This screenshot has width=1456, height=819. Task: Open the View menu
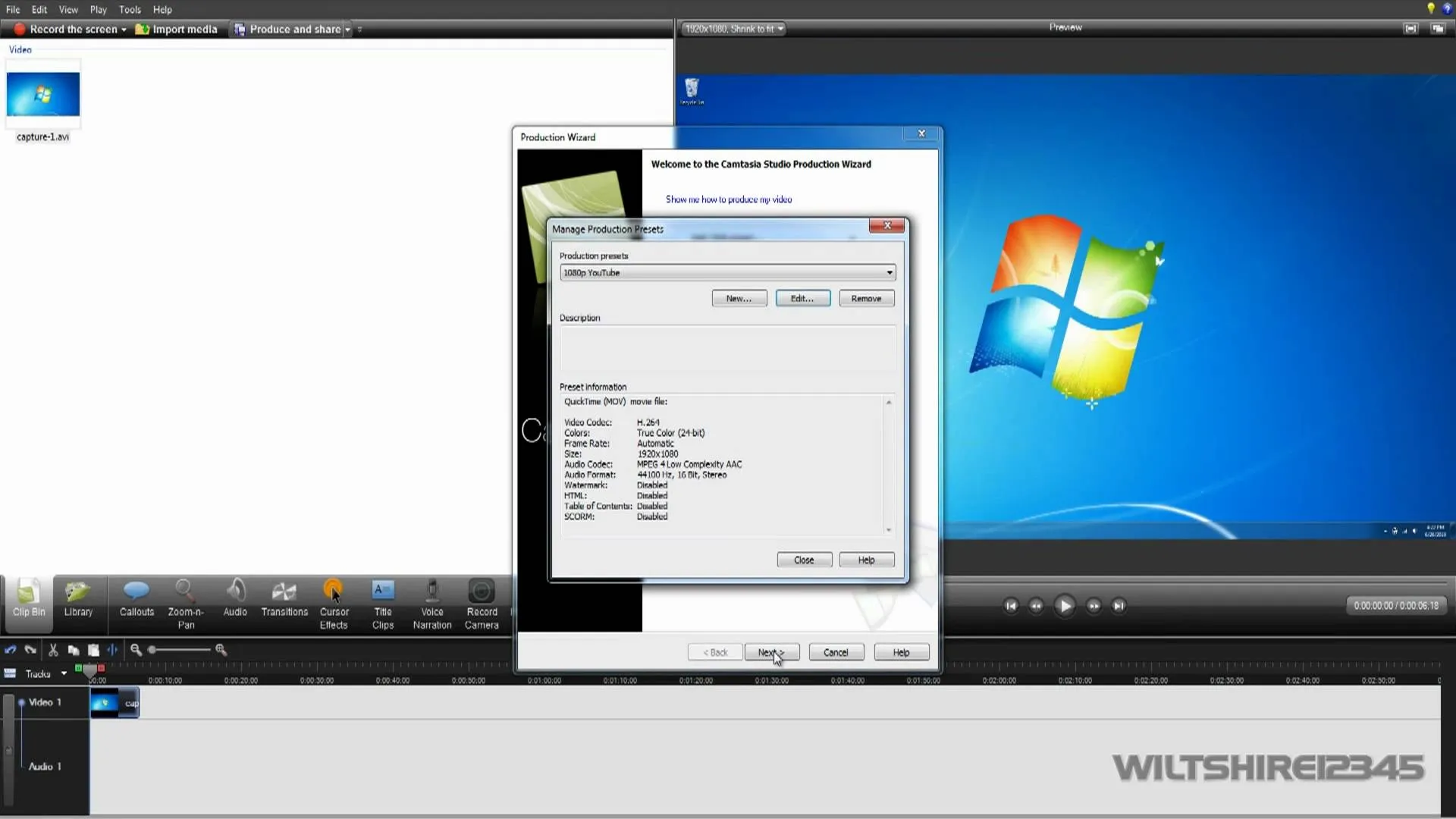pyautogui.click(x=68, y=10)
